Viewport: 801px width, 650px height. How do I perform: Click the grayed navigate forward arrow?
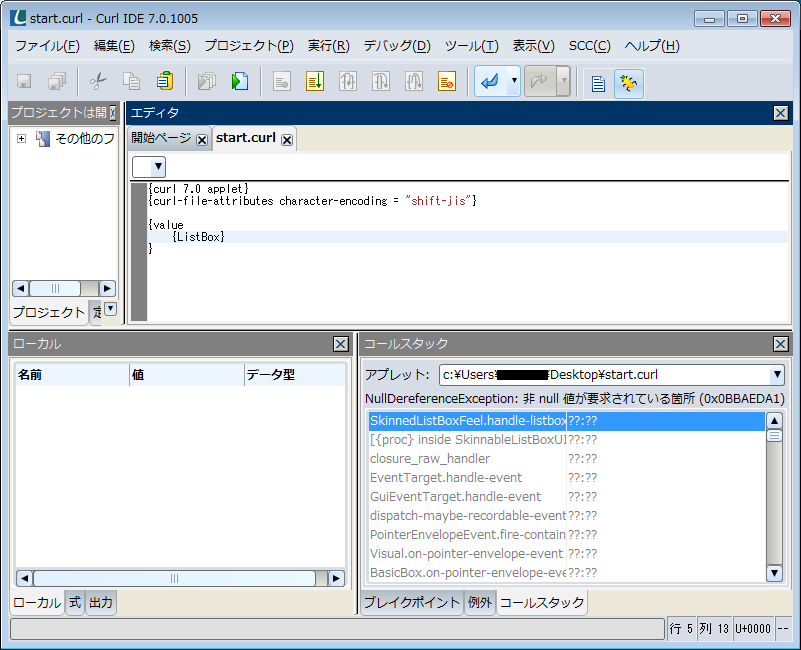(x=540, y=81)
